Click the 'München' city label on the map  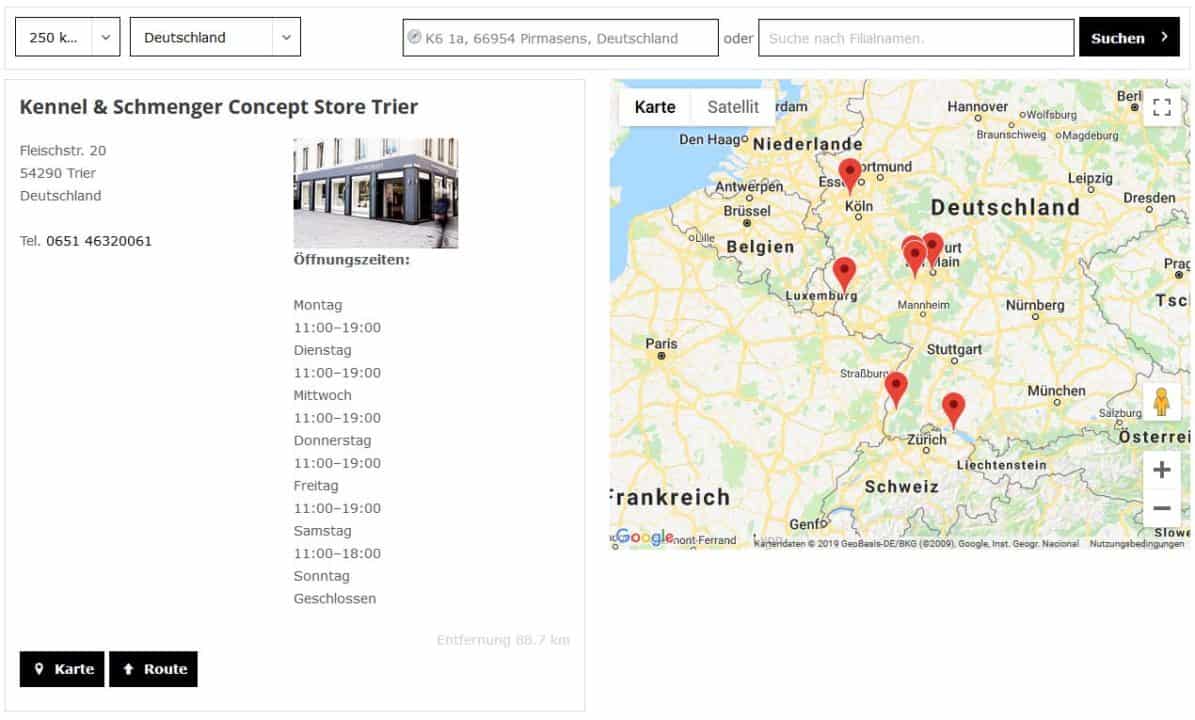(x=1056, y=391)
